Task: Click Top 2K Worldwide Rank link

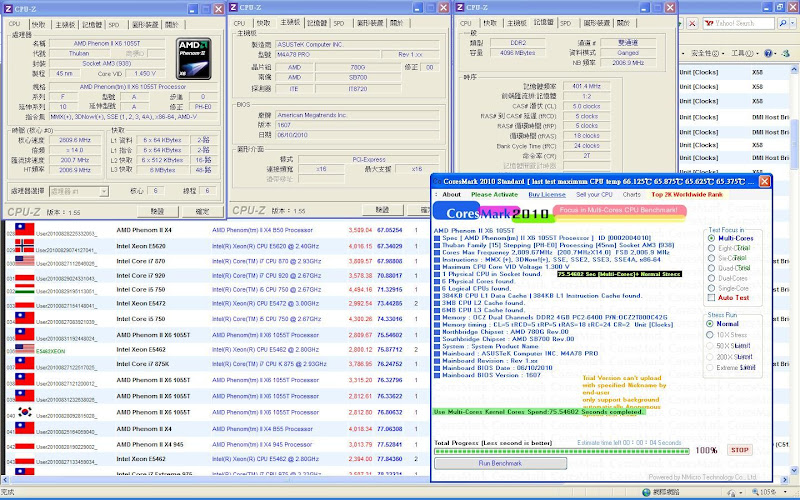Action: (x=687, y=194)
